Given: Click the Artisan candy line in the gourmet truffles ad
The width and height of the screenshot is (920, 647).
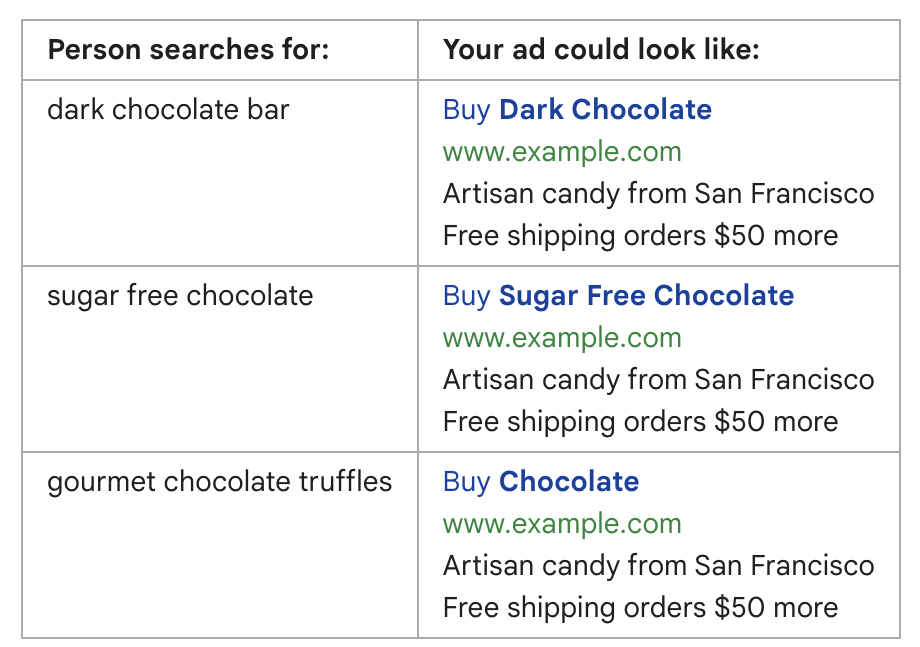Looking at the screenshot, I should tap(658, 565).
